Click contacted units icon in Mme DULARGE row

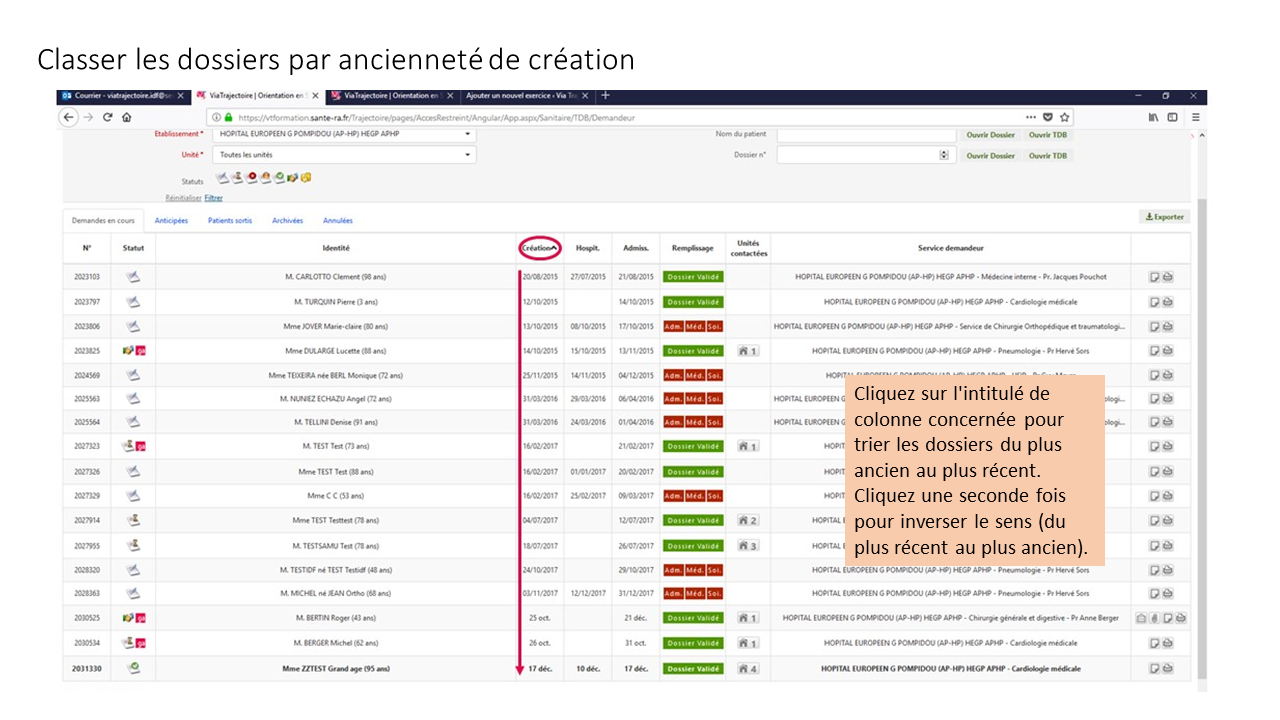coord(747,351)
